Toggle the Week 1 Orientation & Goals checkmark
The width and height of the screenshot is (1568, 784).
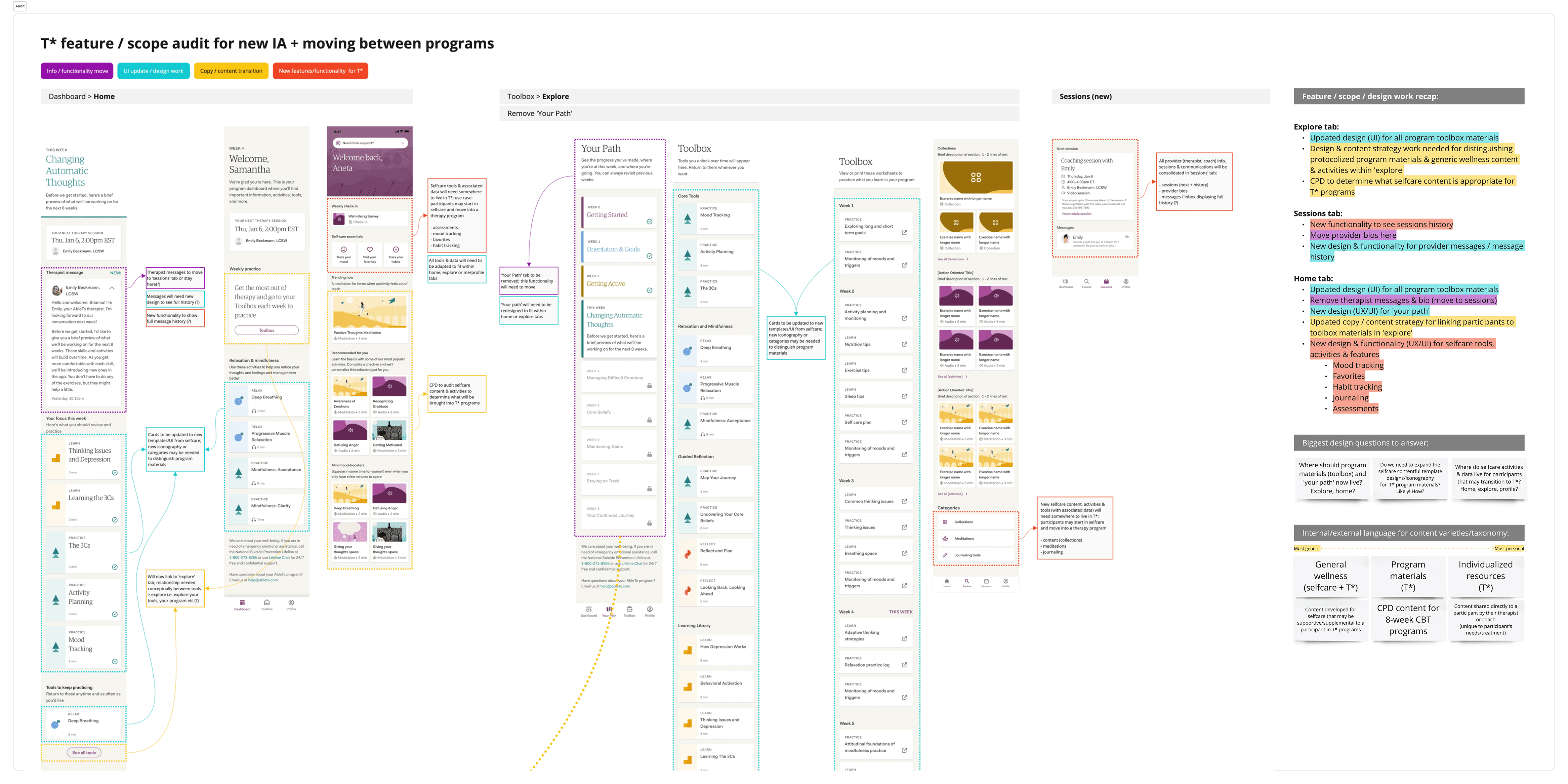[650, 256]
